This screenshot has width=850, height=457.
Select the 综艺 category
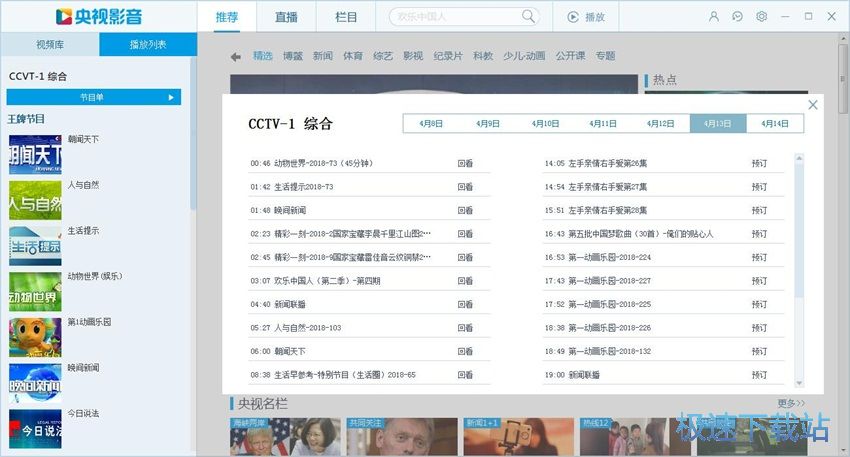point(383,56)
